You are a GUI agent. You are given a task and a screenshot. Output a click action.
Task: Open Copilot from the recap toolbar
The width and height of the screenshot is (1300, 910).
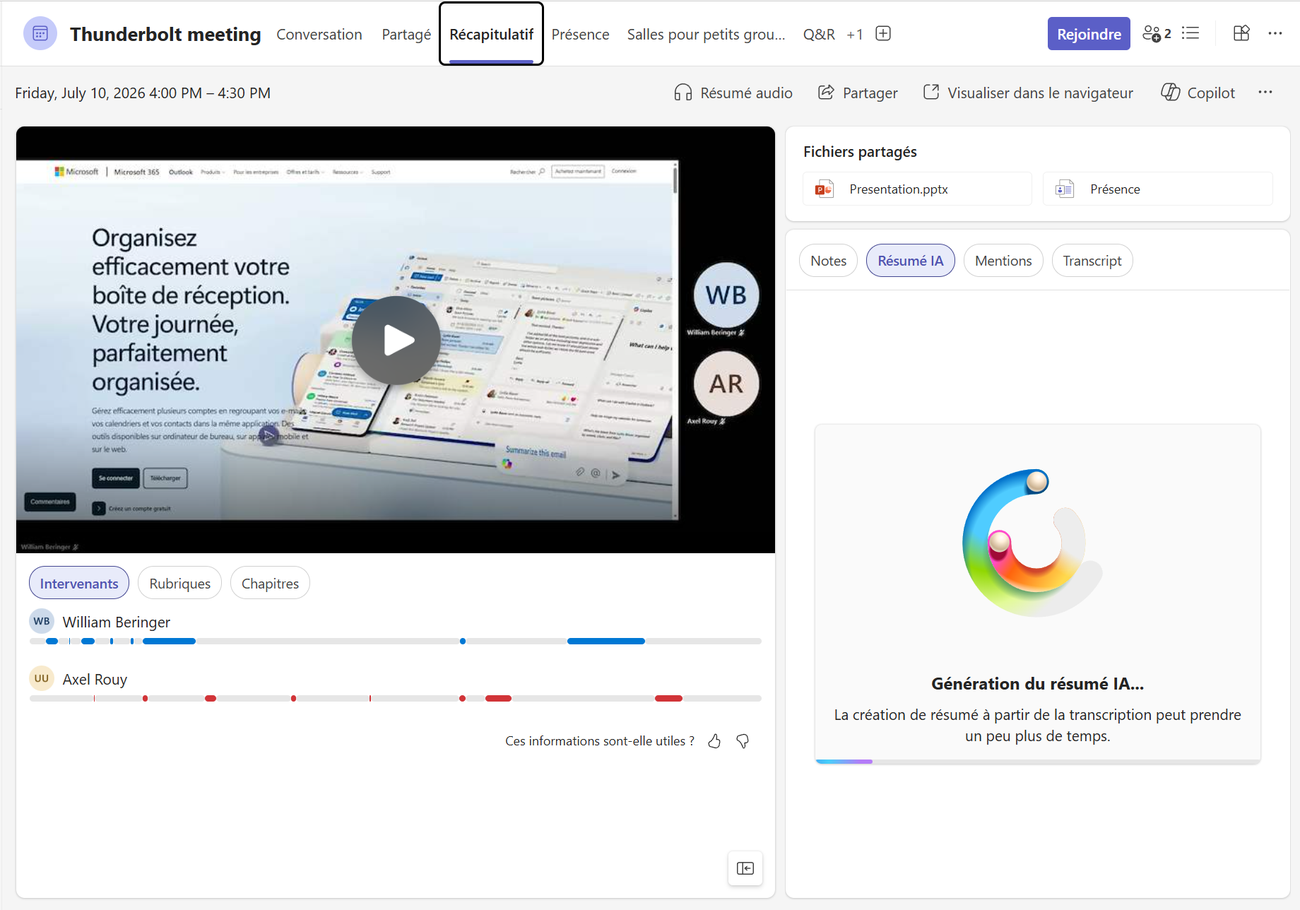click(x=1198, y=93)
